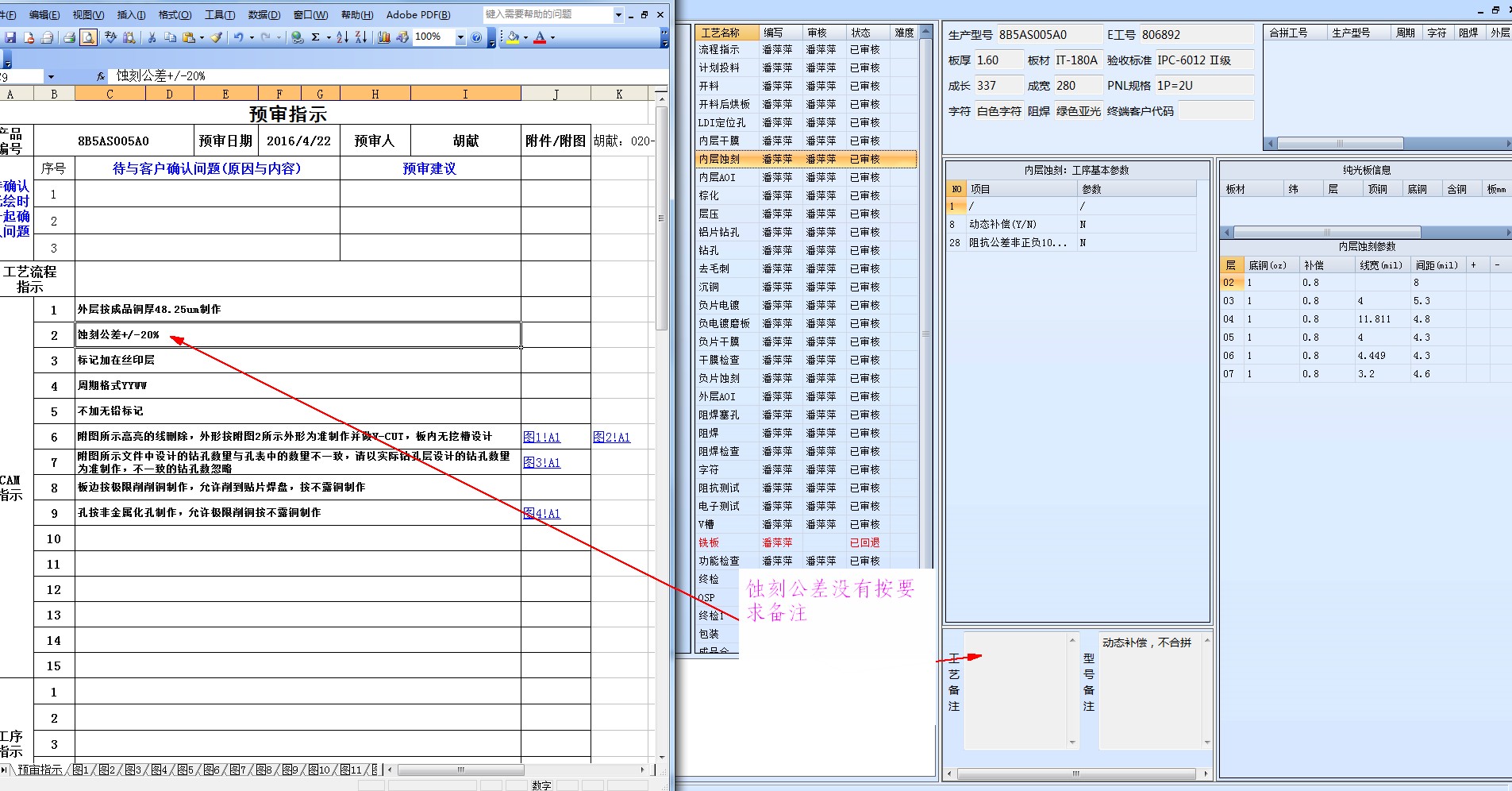The height and width of the screenshot is (791, 1512).
Task: Open the Name Box dropdown arrow
Action: pos(51,77)
